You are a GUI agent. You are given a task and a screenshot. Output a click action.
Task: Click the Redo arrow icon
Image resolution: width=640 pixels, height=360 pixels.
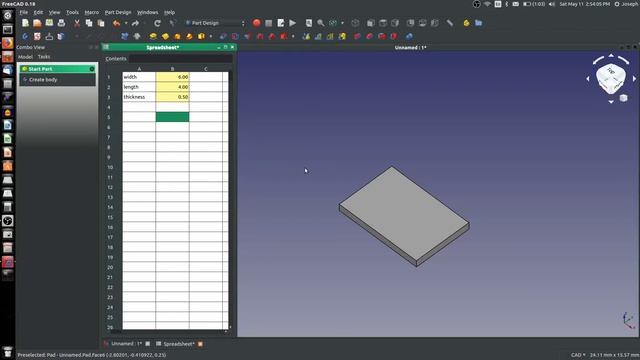click(136, 23)
